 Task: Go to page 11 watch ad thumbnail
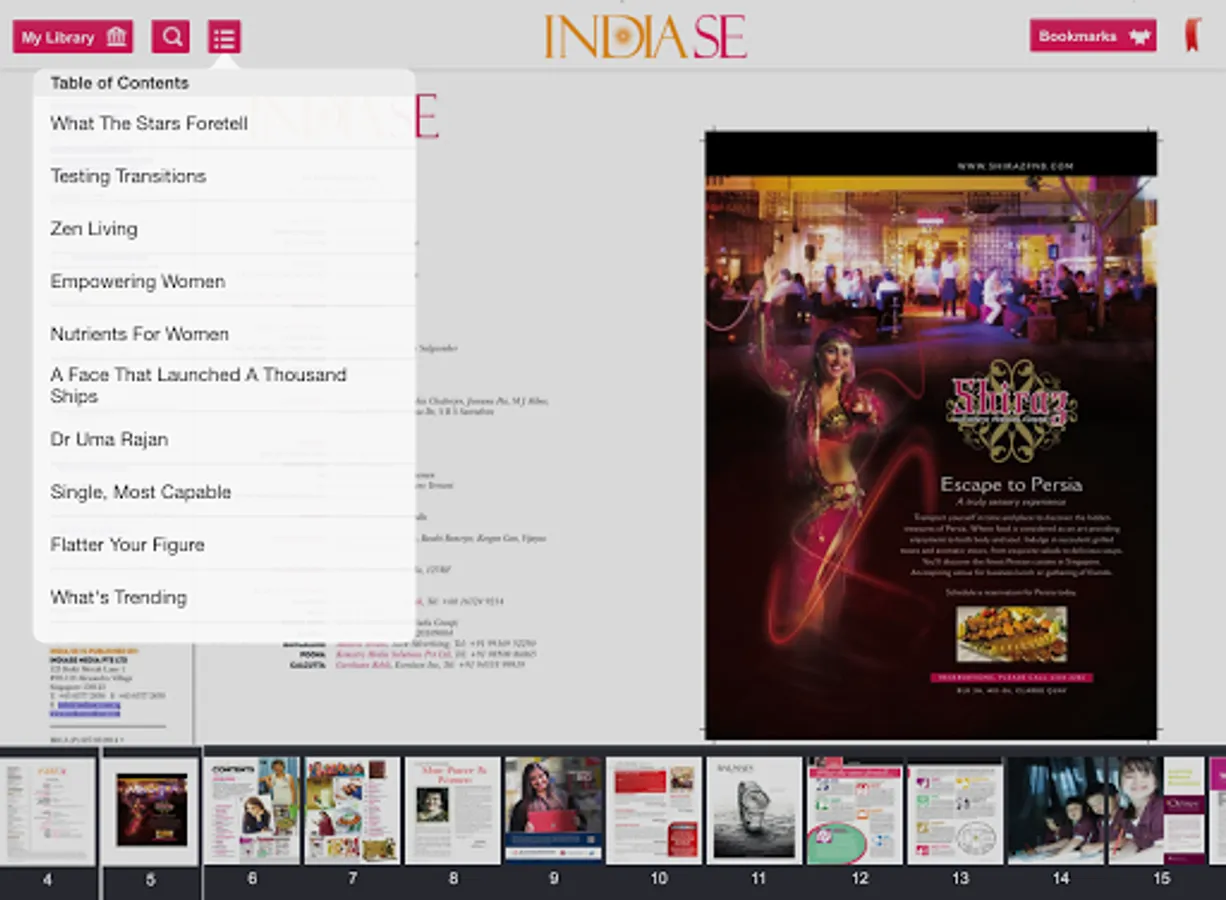[755, 811]
